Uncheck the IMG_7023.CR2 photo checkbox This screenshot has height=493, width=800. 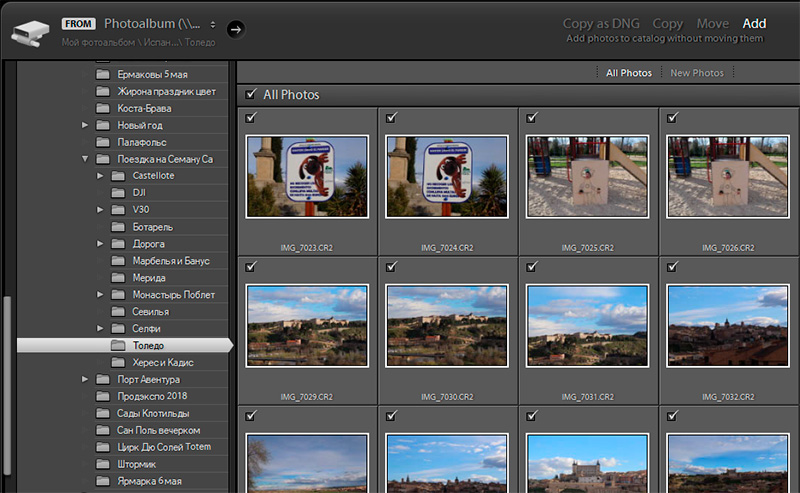[x=250, y=118]
